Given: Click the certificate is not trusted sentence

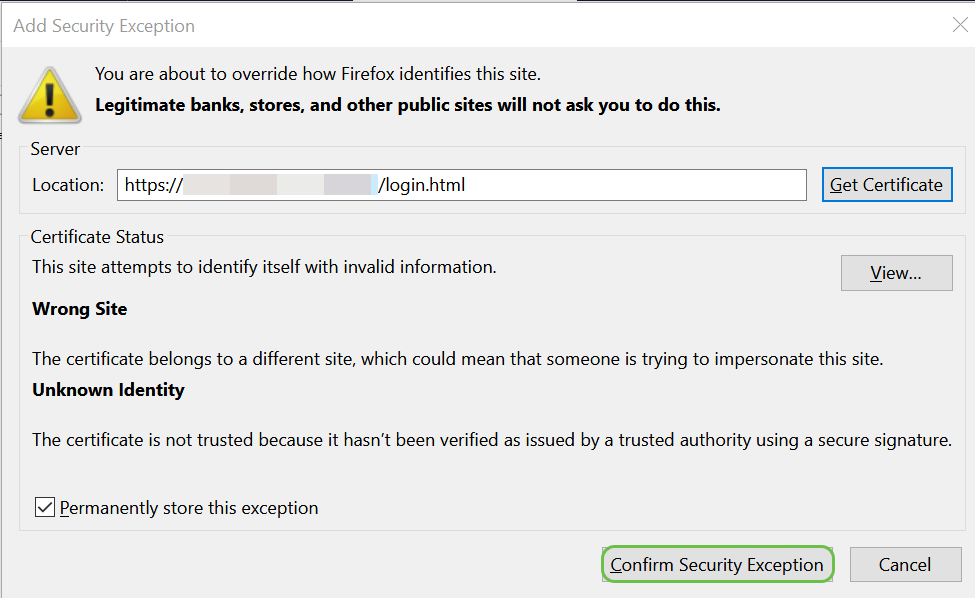Looking at the screenshot, I should click(x=491, y=440).
